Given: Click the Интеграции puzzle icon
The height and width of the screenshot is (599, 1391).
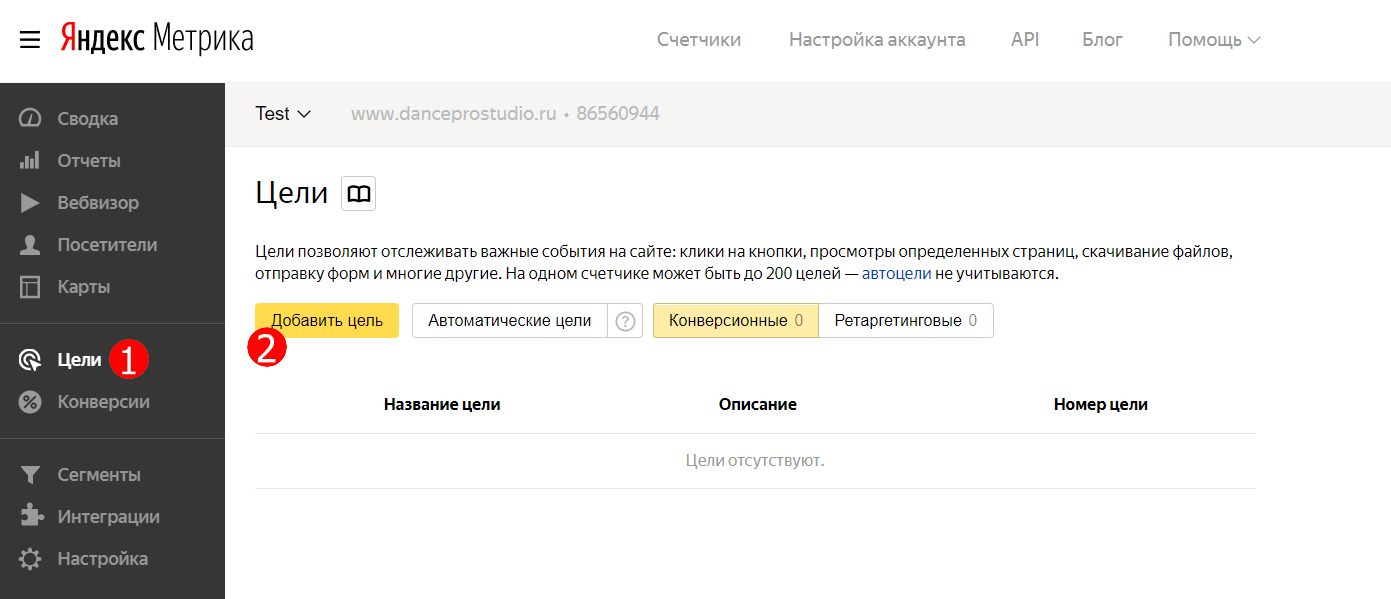Looking at the screenshot, I should coord(31,516).
